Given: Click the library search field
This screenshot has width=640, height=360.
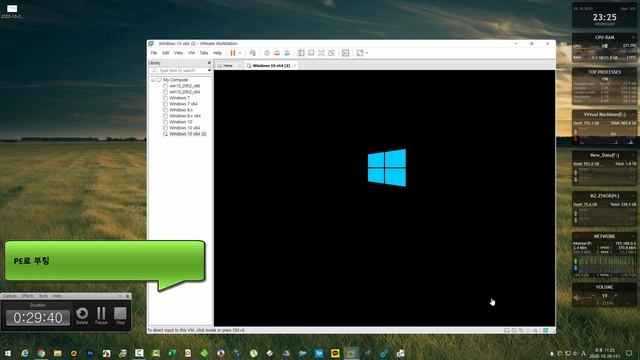Looking at the screenshot, I should coord(179,71).
